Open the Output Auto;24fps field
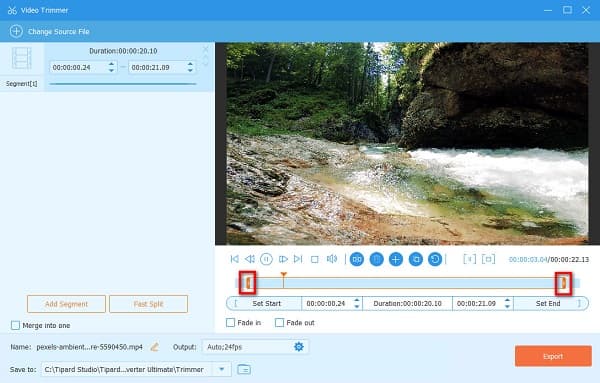600x383 pixels. pyautogui.click(x=255, y=347)
